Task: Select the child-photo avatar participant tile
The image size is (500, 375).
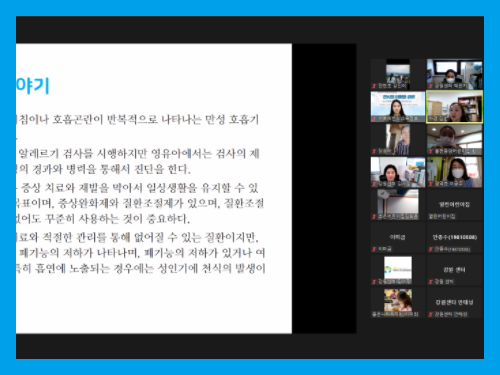Action: point(398,303)
